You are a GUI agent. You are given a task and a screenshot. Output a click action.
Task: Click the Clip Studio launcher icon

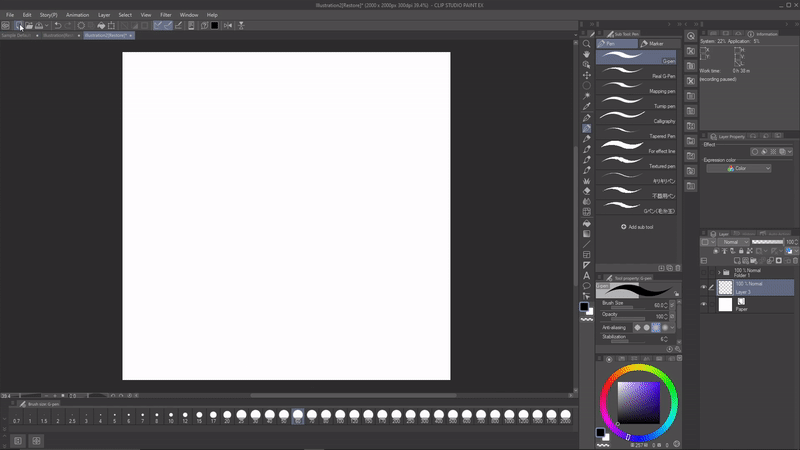[x=6, y=26]
